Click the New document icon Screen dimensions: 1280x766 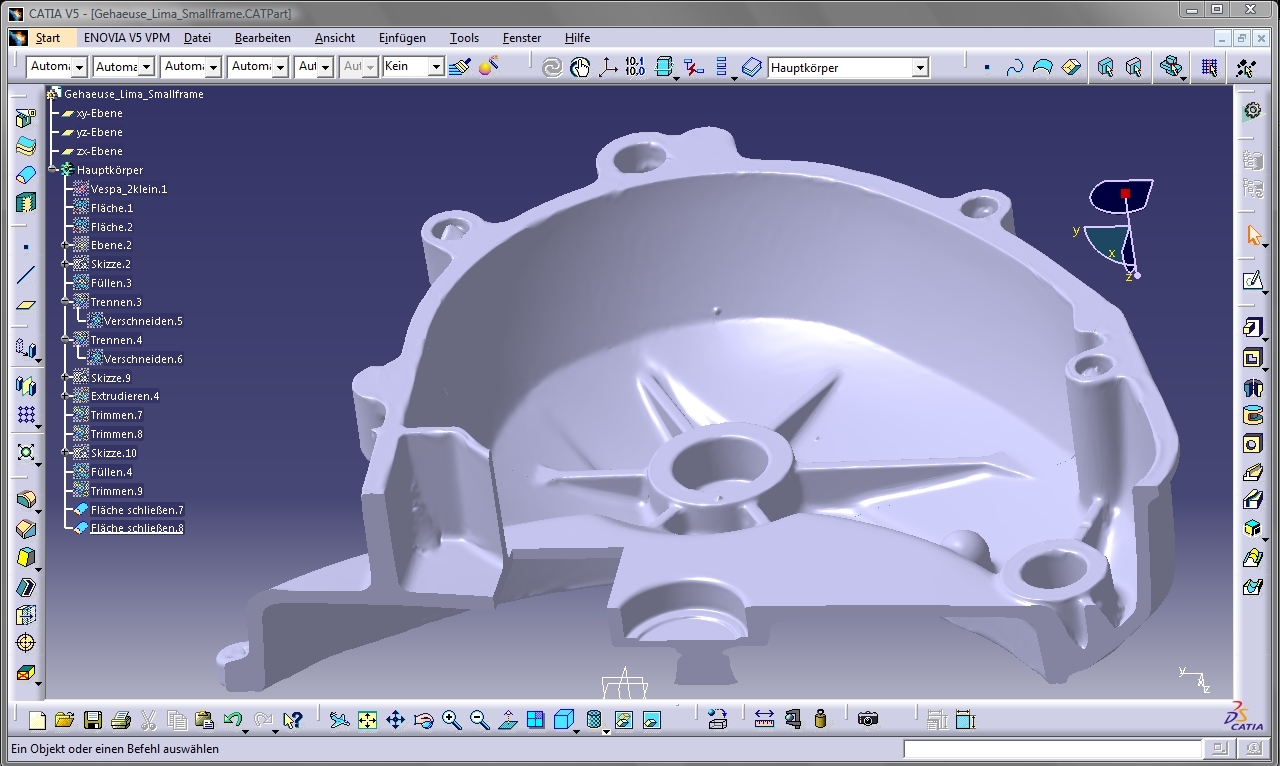pyautogui.click(x=37, y=720)
